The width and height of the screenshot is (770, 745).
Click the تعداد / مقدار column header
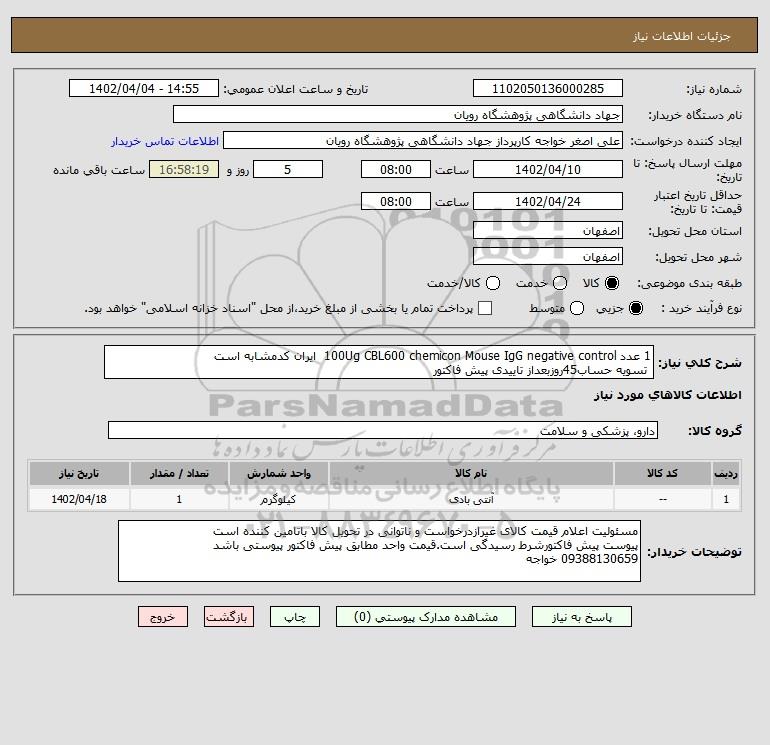(x=179, y=473)
